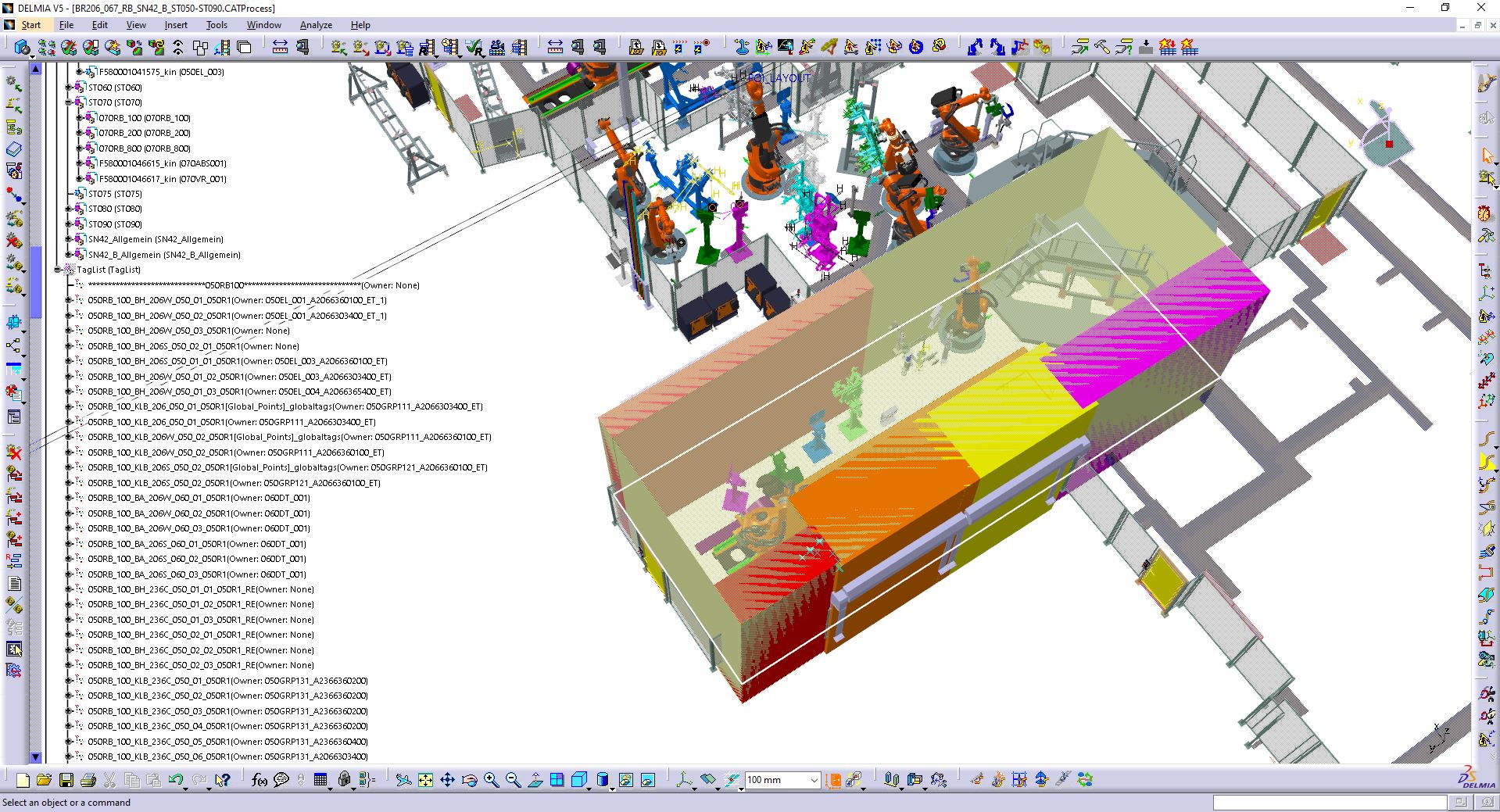Select SN42_B_Allgemein tree row
1500x812 pixels.
(164, 255)
